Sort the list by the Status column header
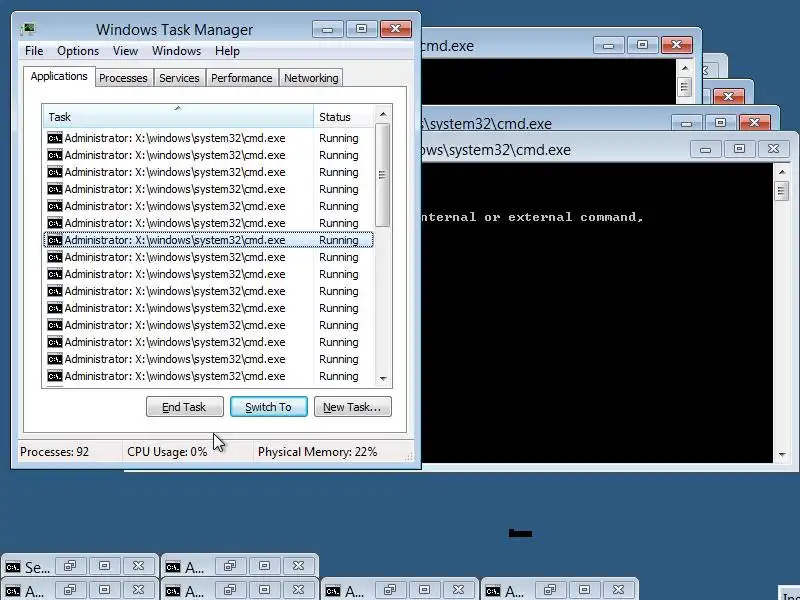Image resolution: width=800 pixels, height=600 pixels. tap(343, 117)
